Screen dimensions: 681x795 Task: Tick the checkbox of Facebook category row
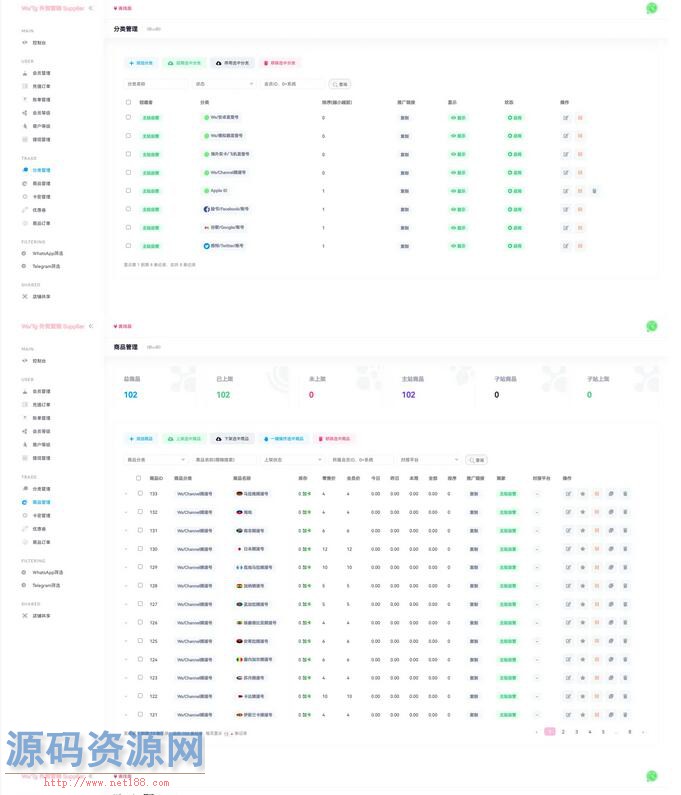click(x=128, y=209)
